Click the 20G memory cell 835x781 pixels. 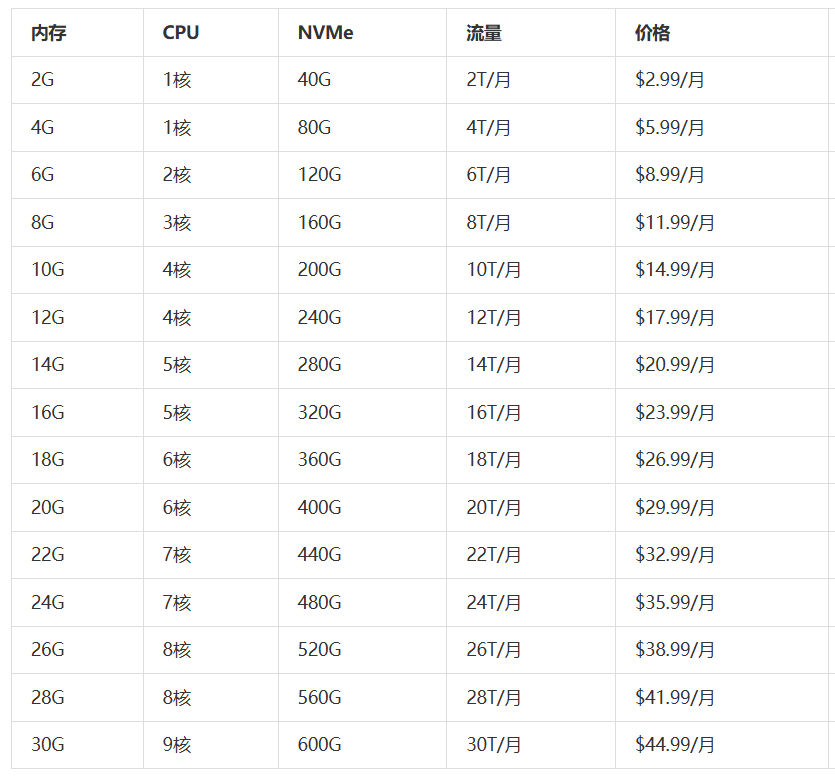pyautogui.click(x=48, y=508)
